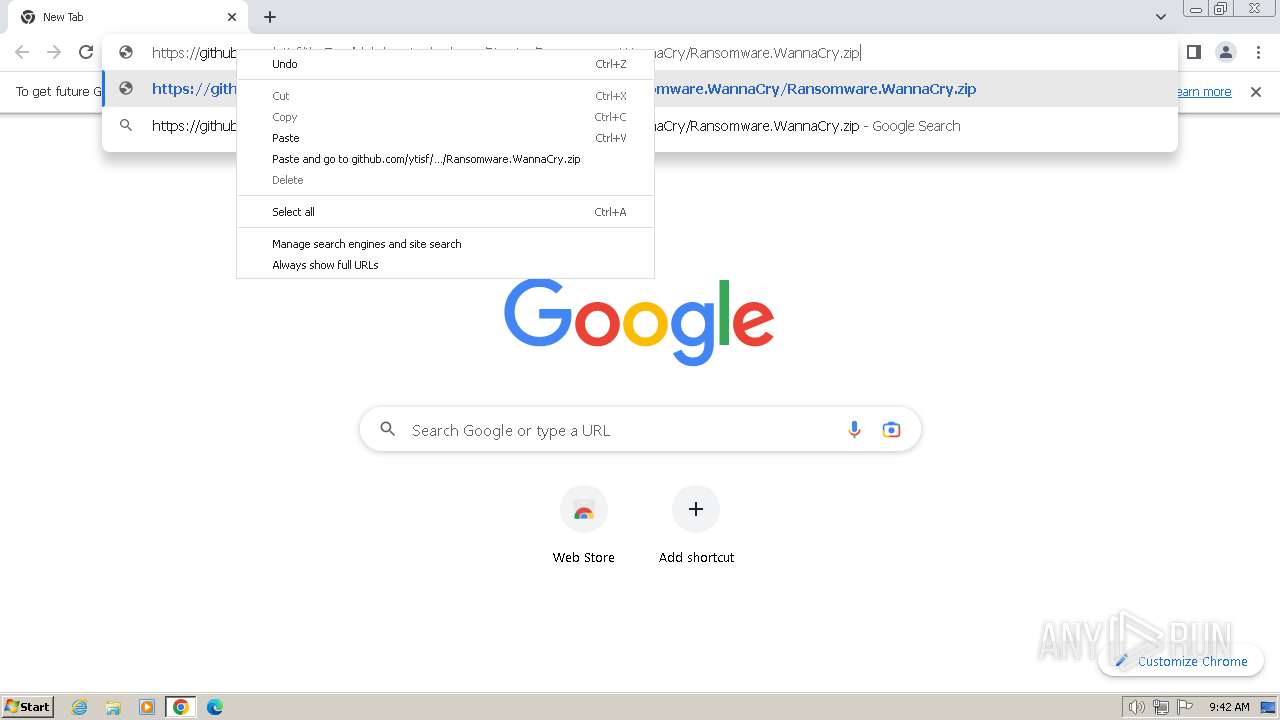Click the Learn more link
Image resolution: width=1280 pixels, height=720 pixels.
click(x=1203, y=92)
